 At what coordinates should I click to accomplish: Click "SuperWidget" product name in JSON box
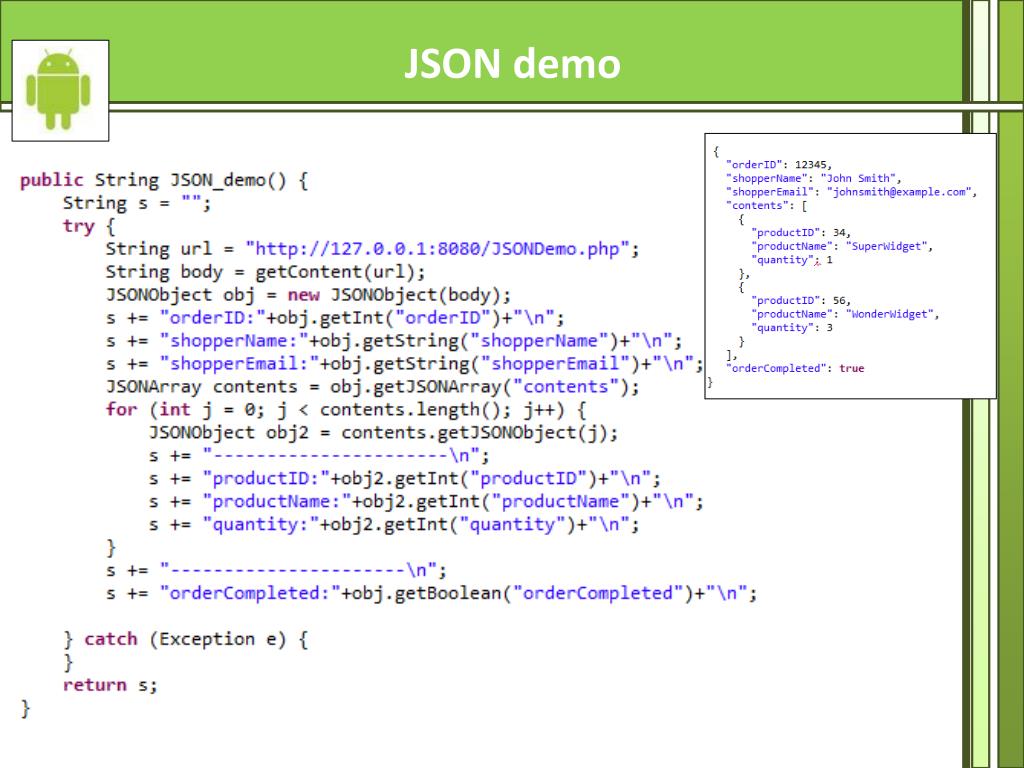pyautogui.click(x=886, y=246)
